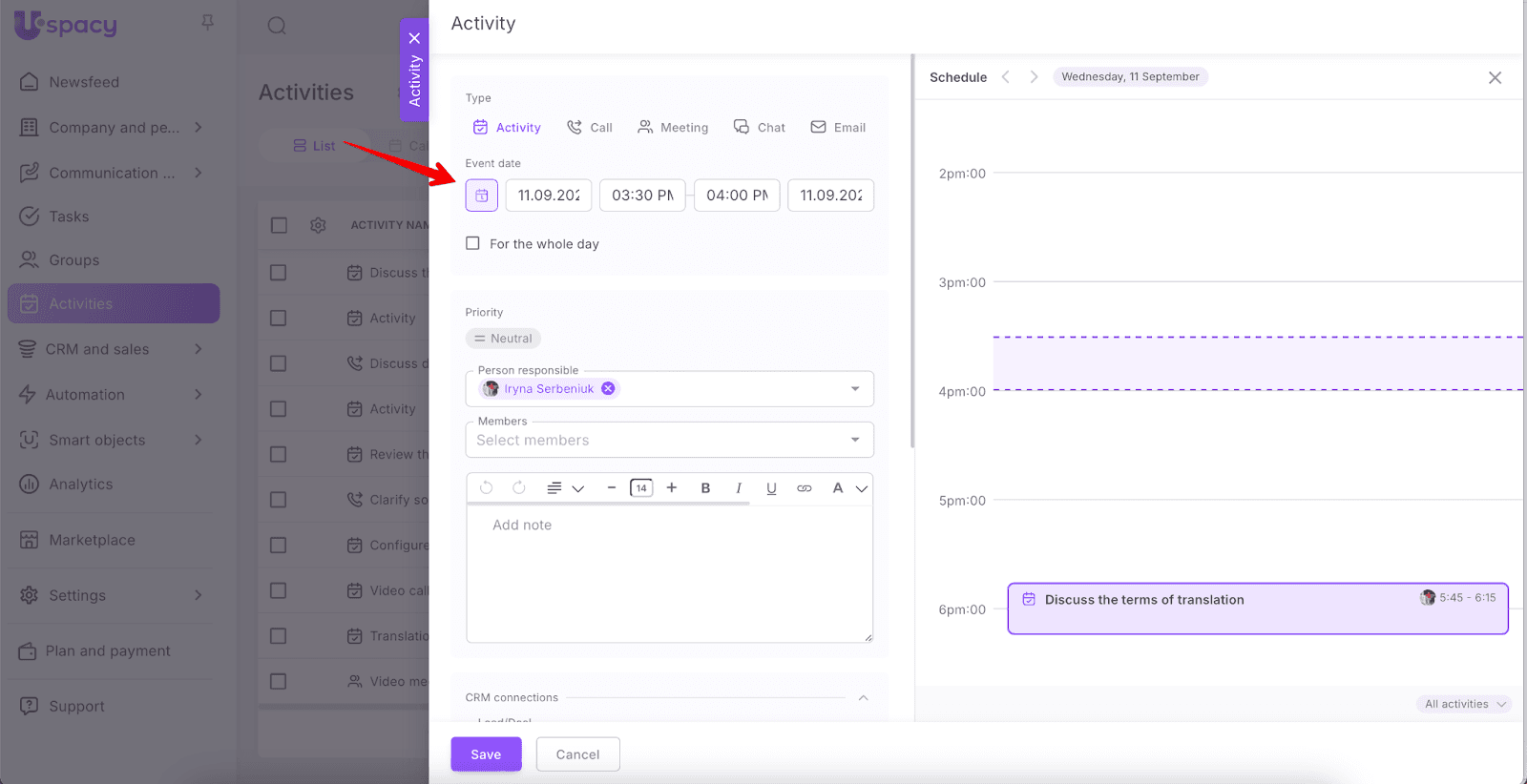
Task: Check the select-all box in activities table header
Action: coord(279,225)
